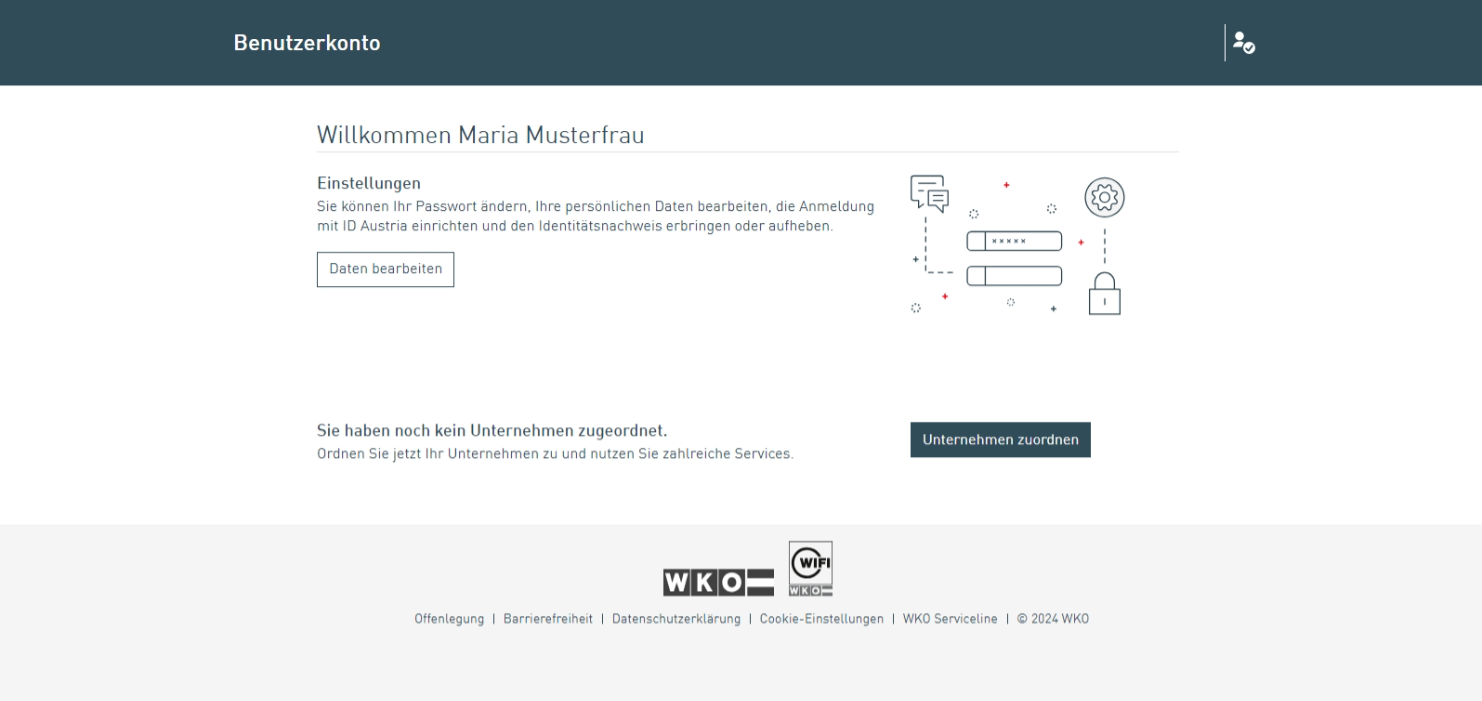Open the Barrierefreiheit footer link
The width and height of the screenshot is (1482, 701).
tap(548, 619)
